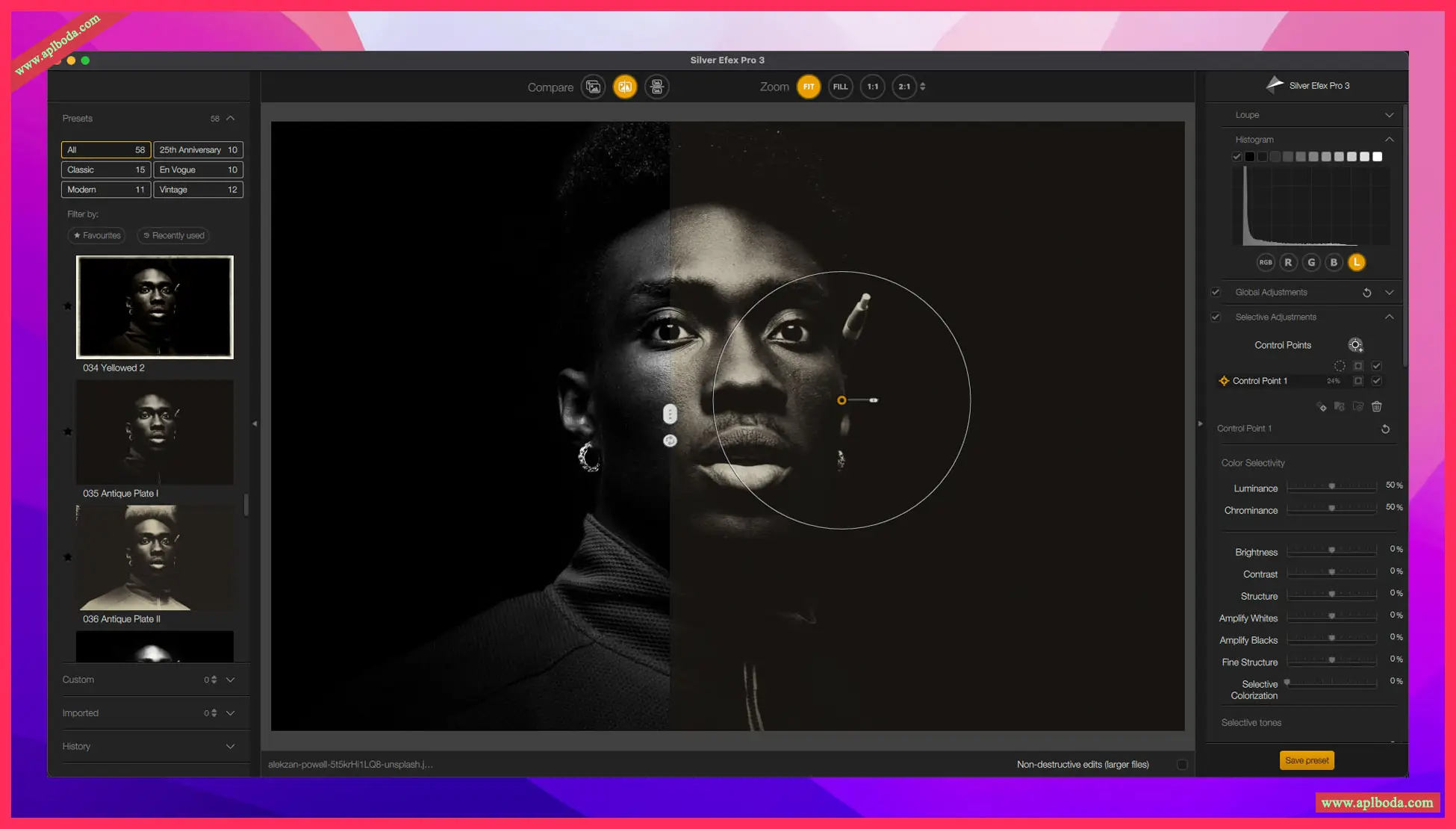Reset Global Adjustments arrow icon
Viewport: 1456px width, 829px height.
[1366, 293]
